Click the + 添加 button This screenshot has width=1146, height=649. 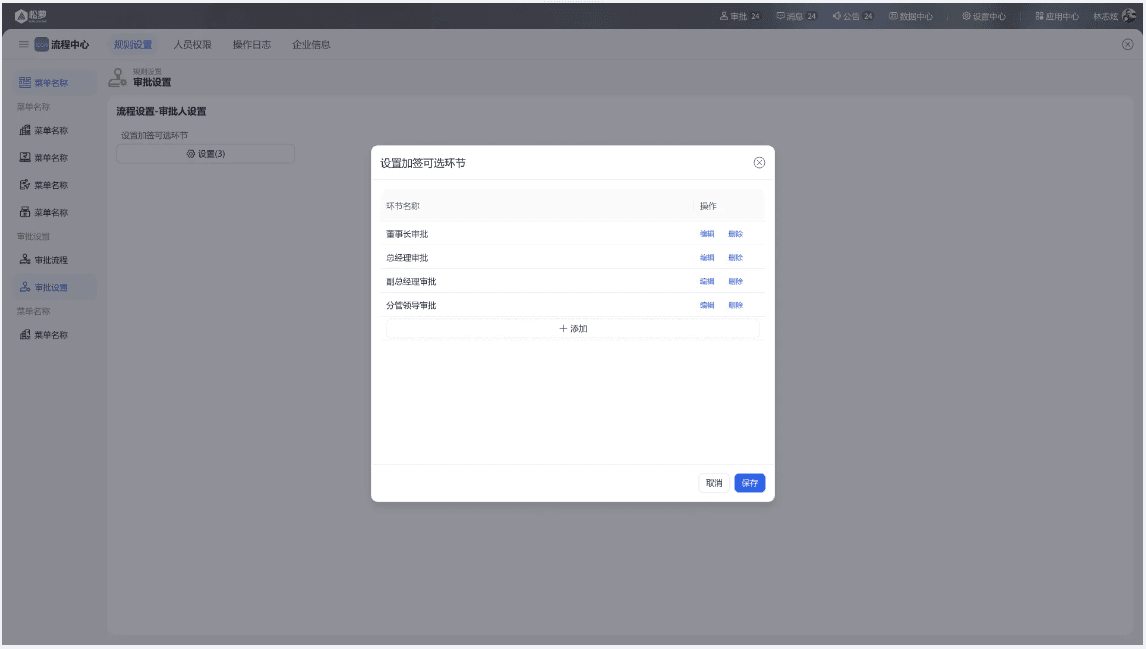tap(573, 329)
